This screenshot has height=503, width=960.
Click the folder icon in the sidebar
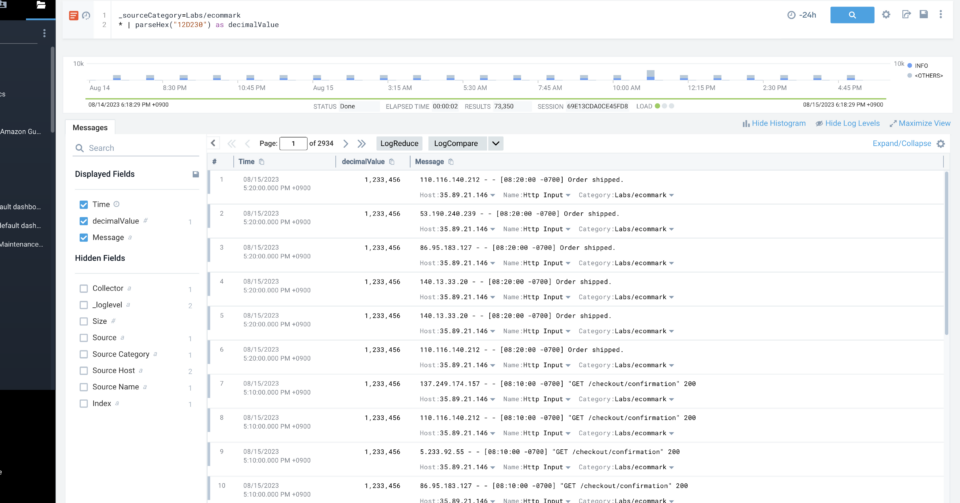(41, 5)
